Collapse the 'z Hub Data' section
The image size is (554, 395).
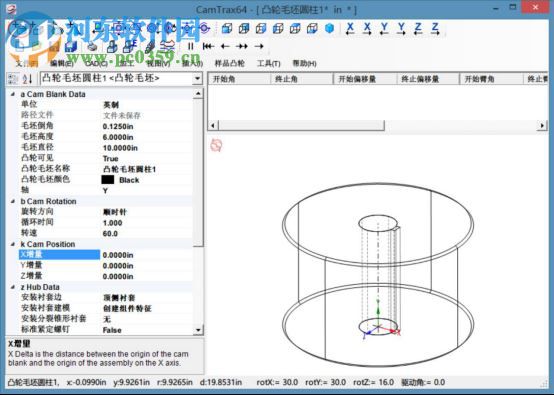pos(13,287)
